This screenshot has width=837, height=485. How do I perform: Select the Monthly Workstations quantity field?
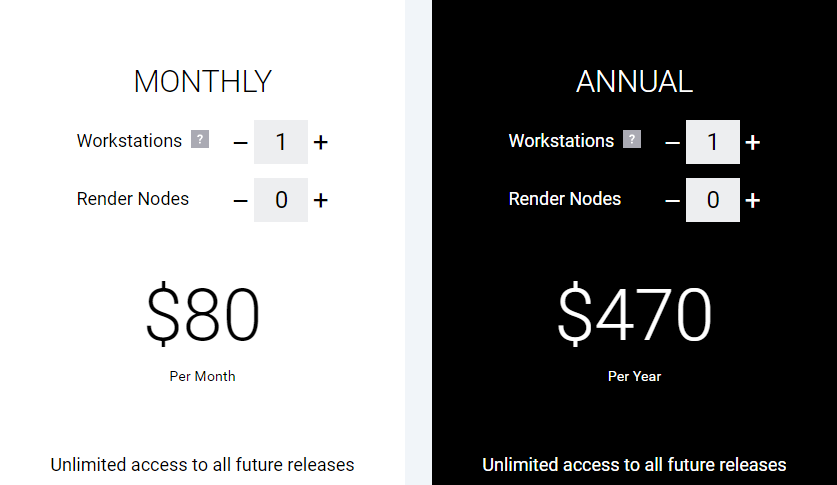pos(281,142)
